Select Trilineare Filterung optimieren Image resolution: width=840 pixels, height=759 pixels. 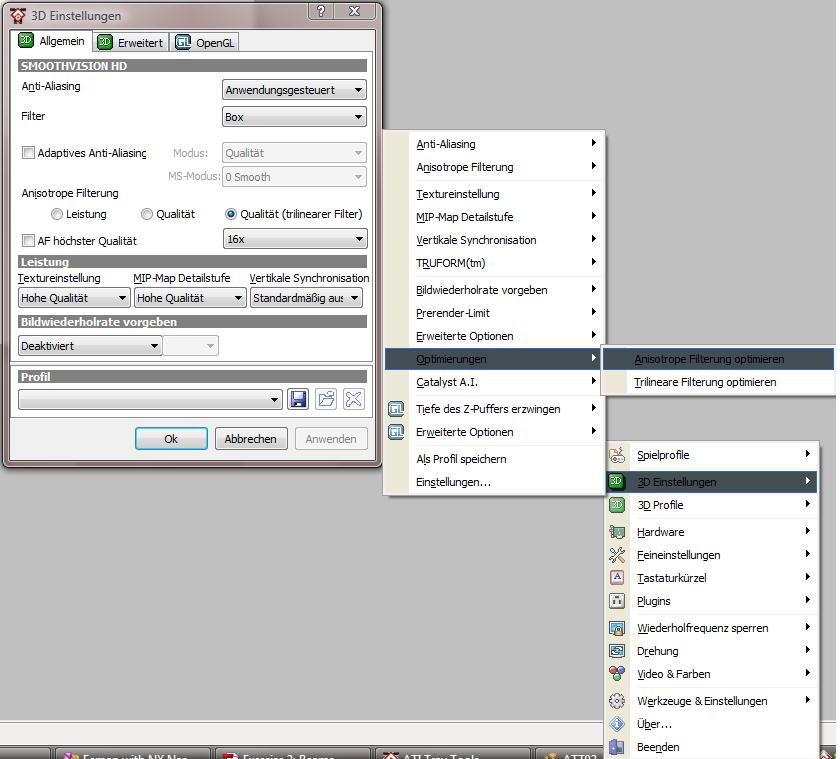(x=718, y=382)
